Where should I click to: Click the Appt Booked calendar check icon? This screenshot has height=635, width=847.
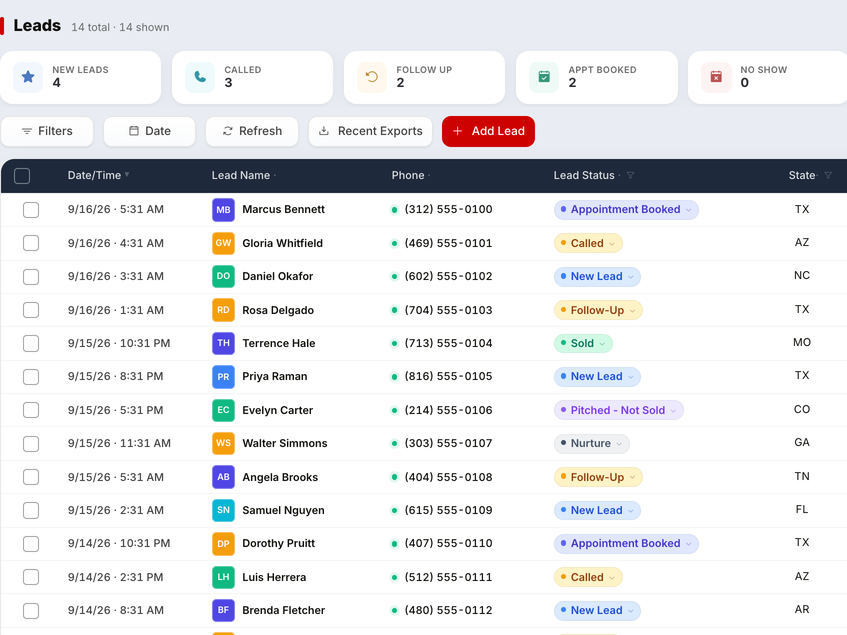(x=544, y=77)
